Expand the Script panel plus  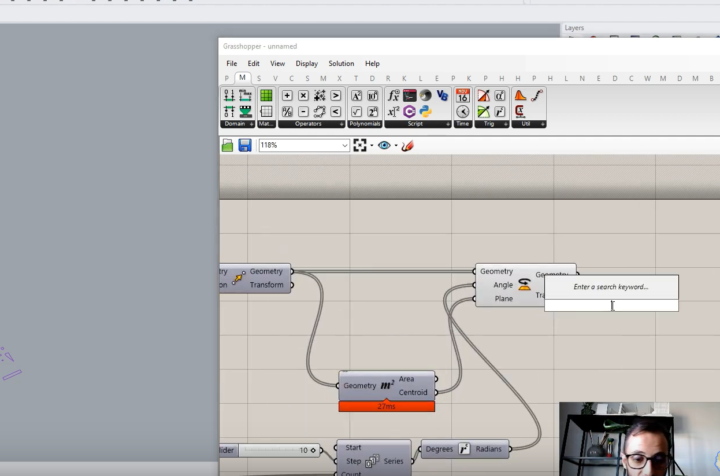448,124
